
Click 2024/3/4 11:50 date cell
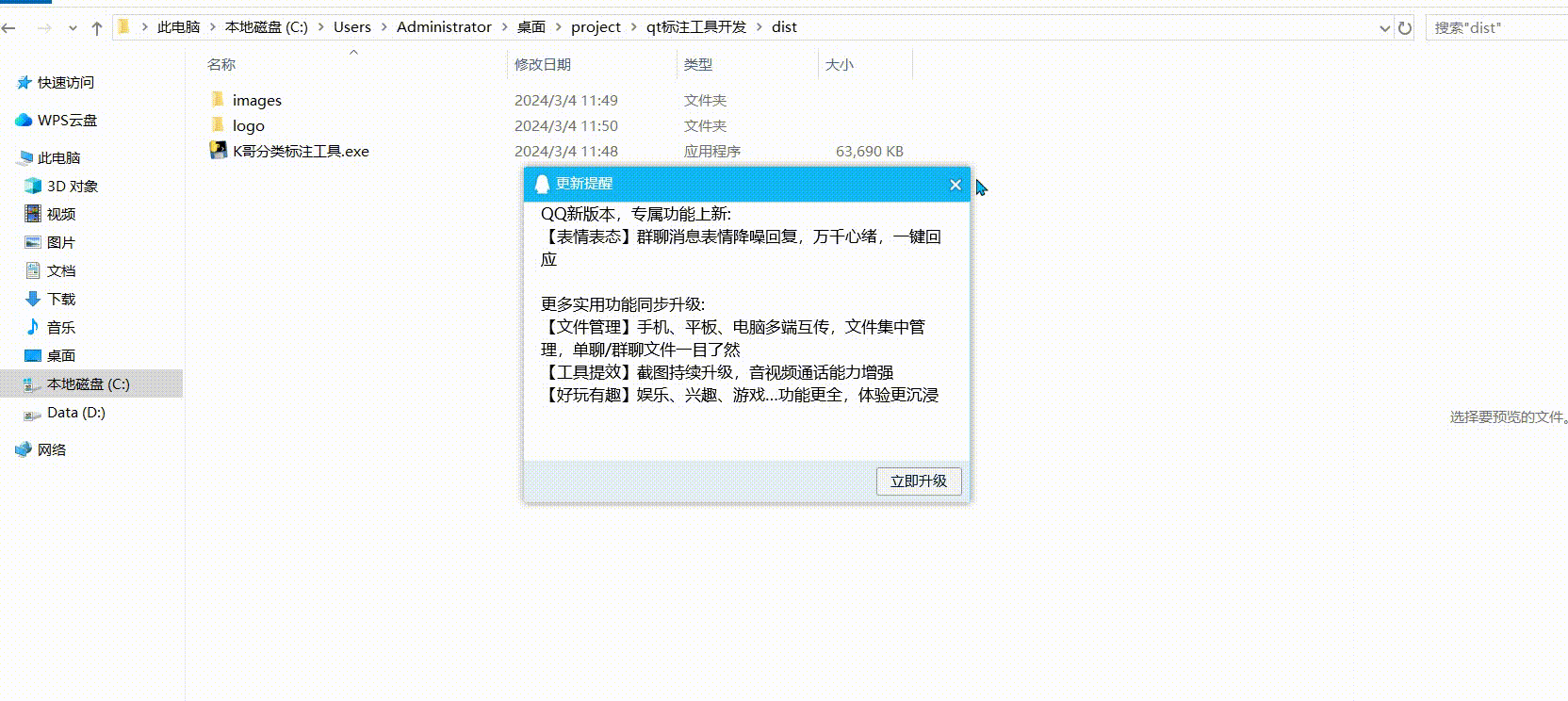[x=565, y=125]
